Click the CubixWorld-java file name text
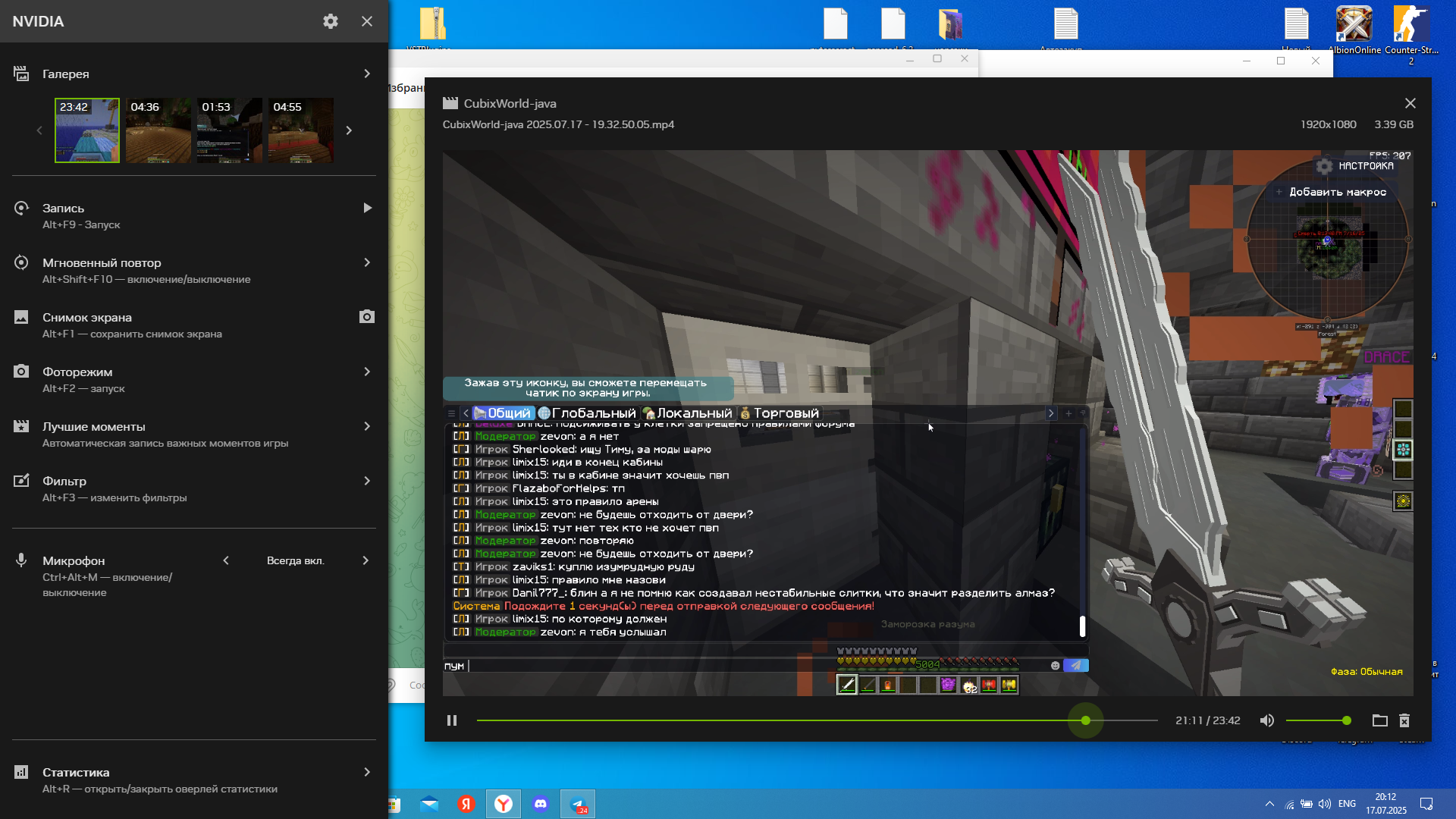Image resolution: width=1456 pixels, height=819 pixels. click(558, 124)
